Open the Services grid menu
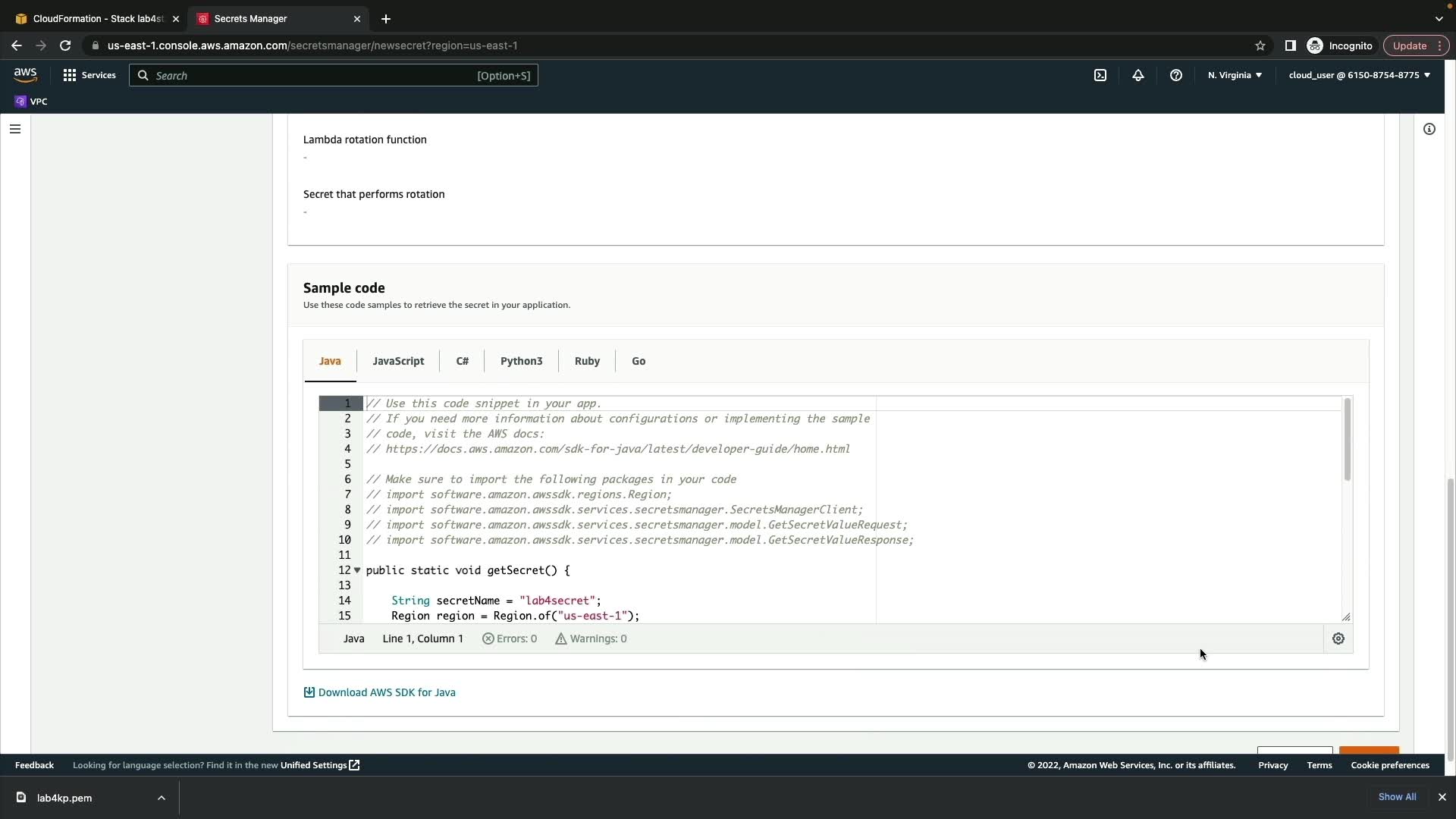This screenshot has height=819, width=1456. point(89,75)
